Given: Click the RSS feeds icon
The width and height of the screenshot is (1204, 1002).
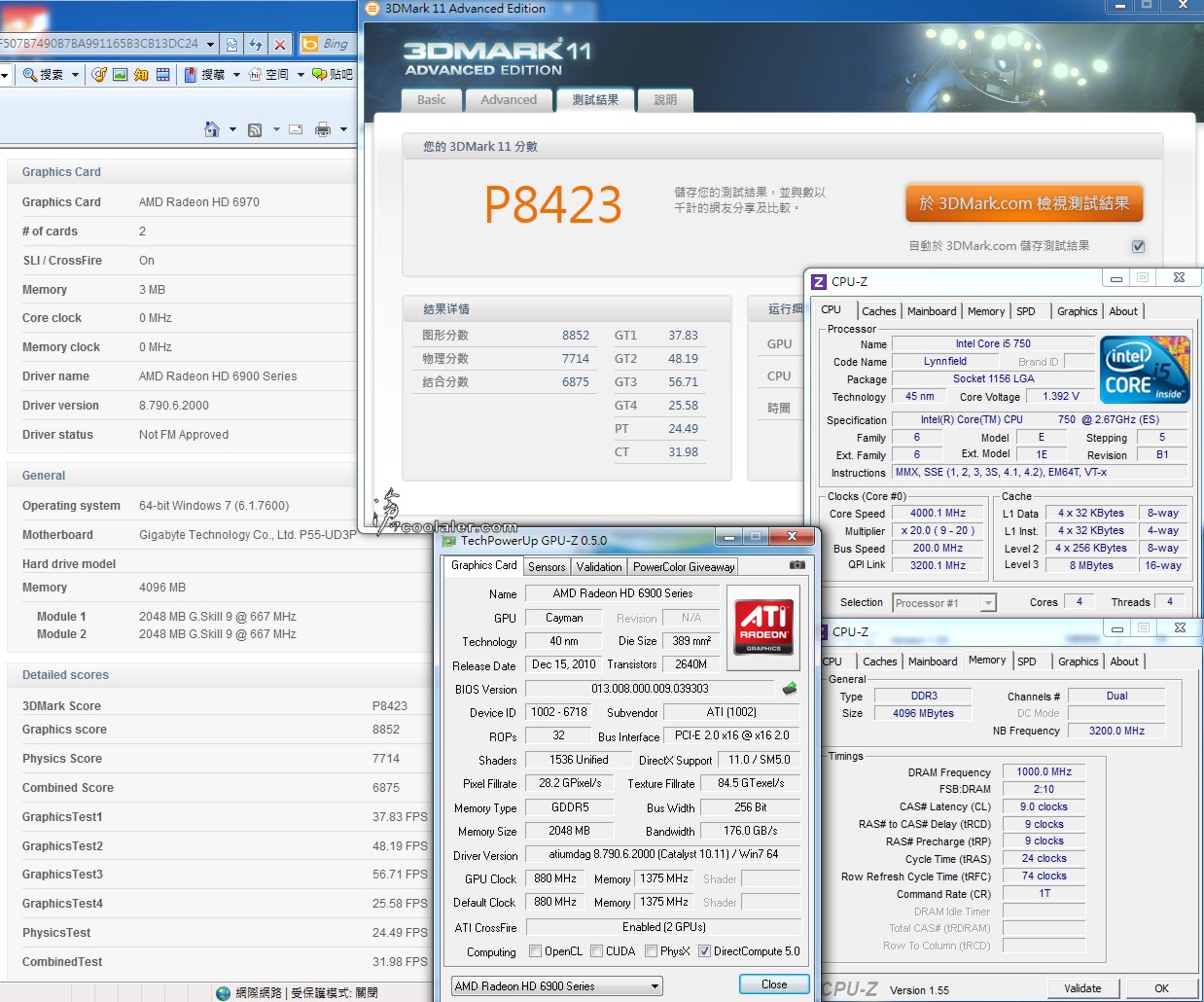Looking at the screenshot, I should (x=255, y=129).
